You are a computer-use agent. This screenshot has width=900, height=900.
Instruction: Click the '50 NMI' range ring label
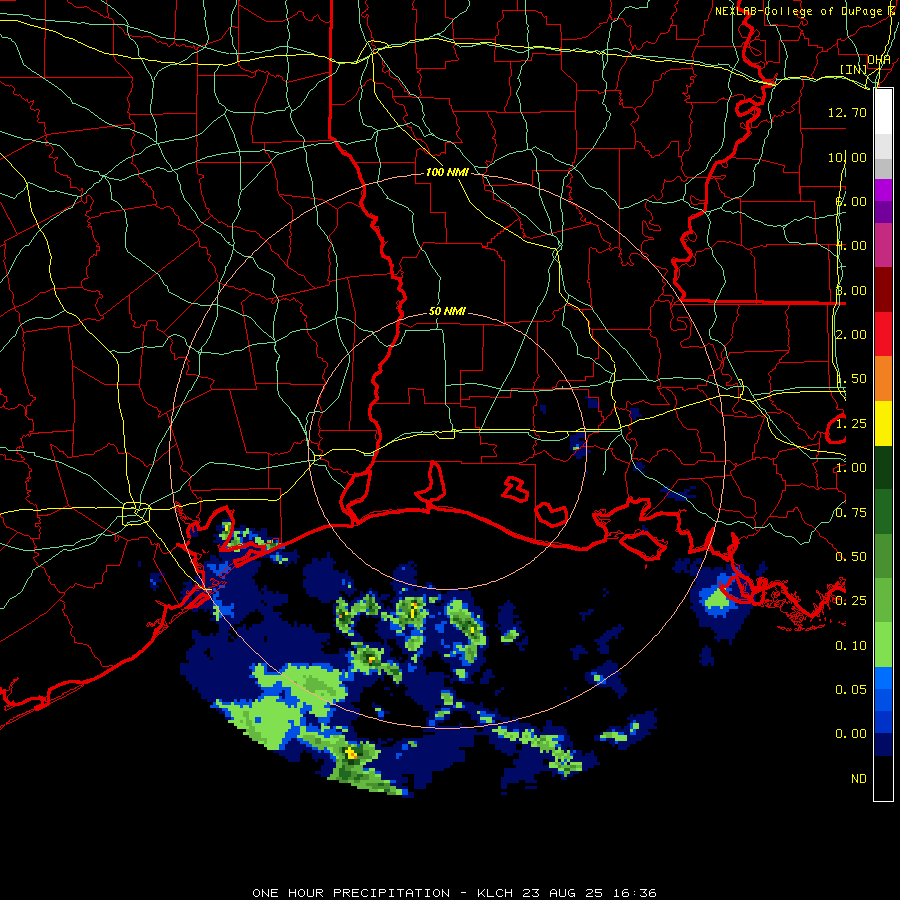[447, 311]
